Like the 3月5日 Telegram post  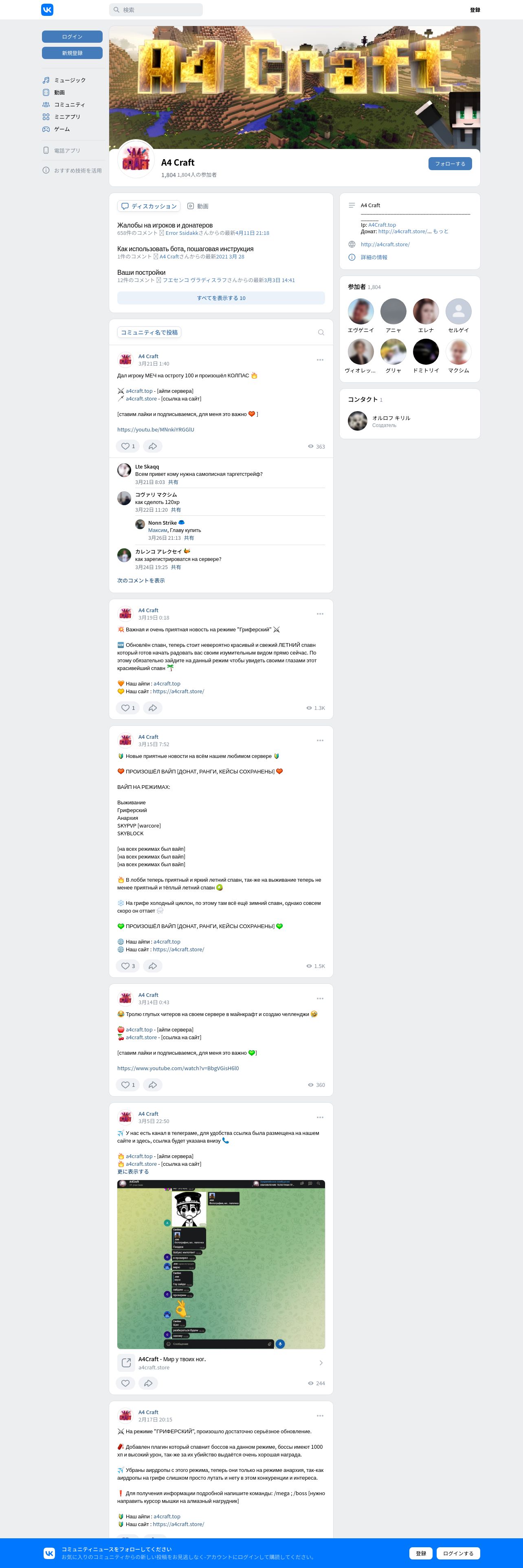point(125,1383)
